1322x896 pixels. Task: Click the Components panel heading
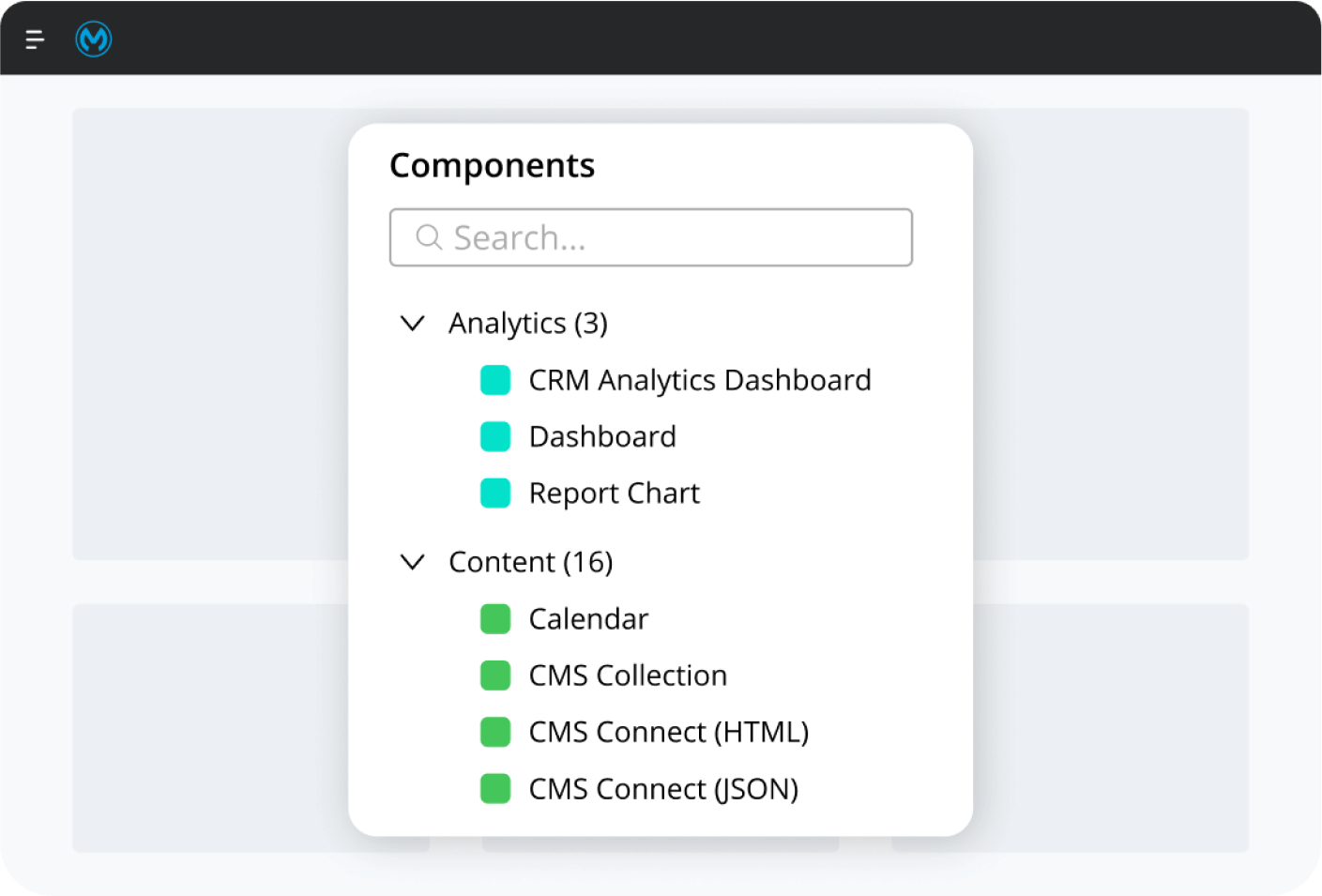click(493, 166)
